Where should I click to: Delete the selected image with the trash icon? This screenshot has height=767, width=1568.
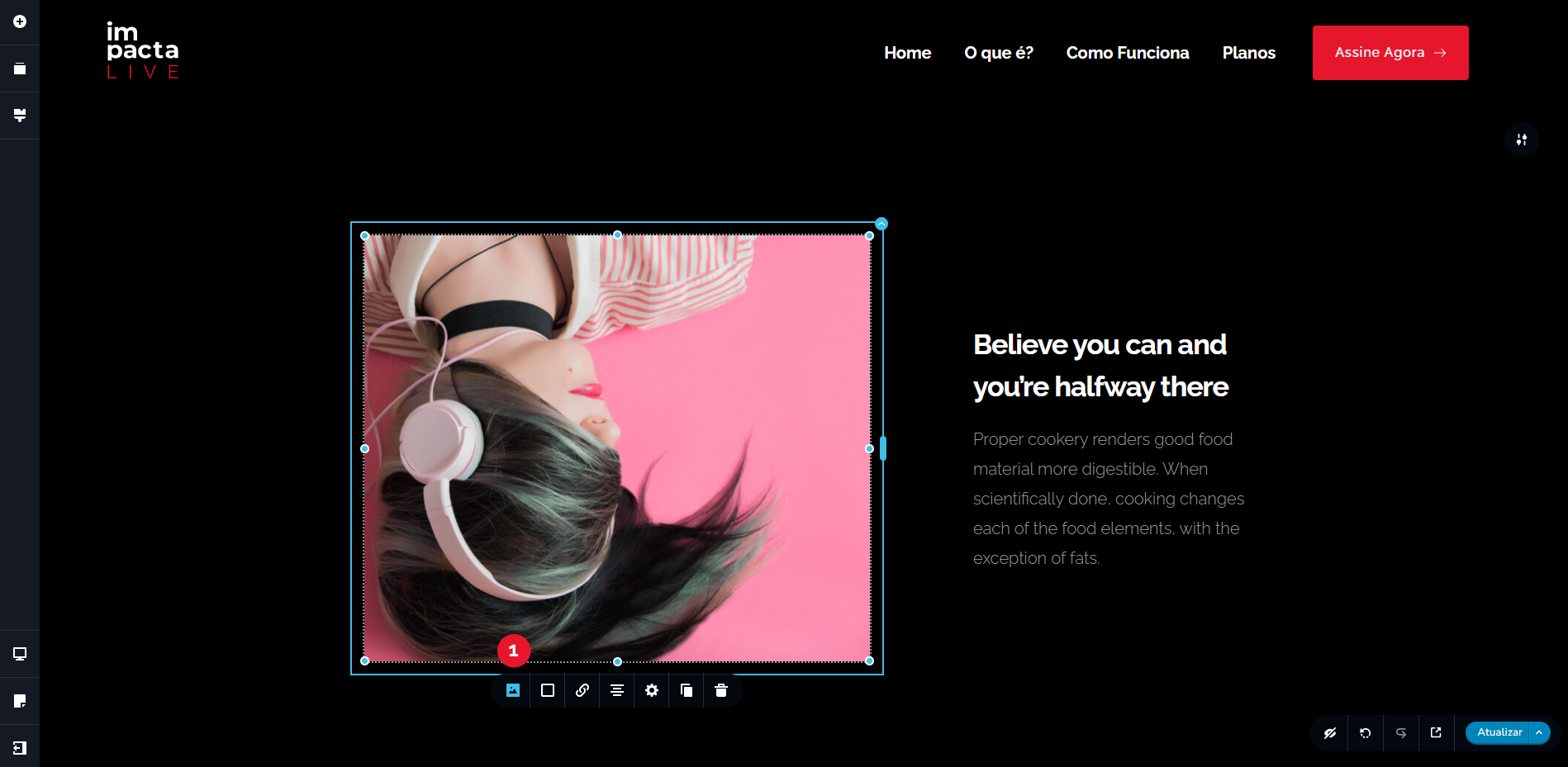pos(721,690)
